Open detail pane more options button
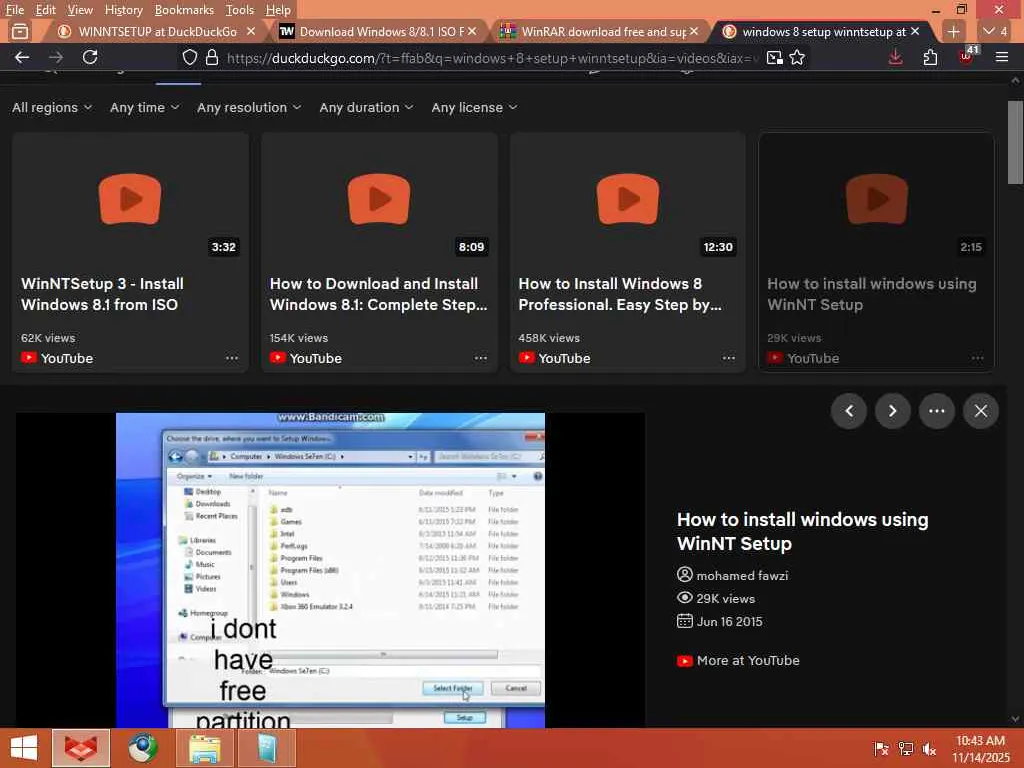1024x768 pixels. coord(936,411)
